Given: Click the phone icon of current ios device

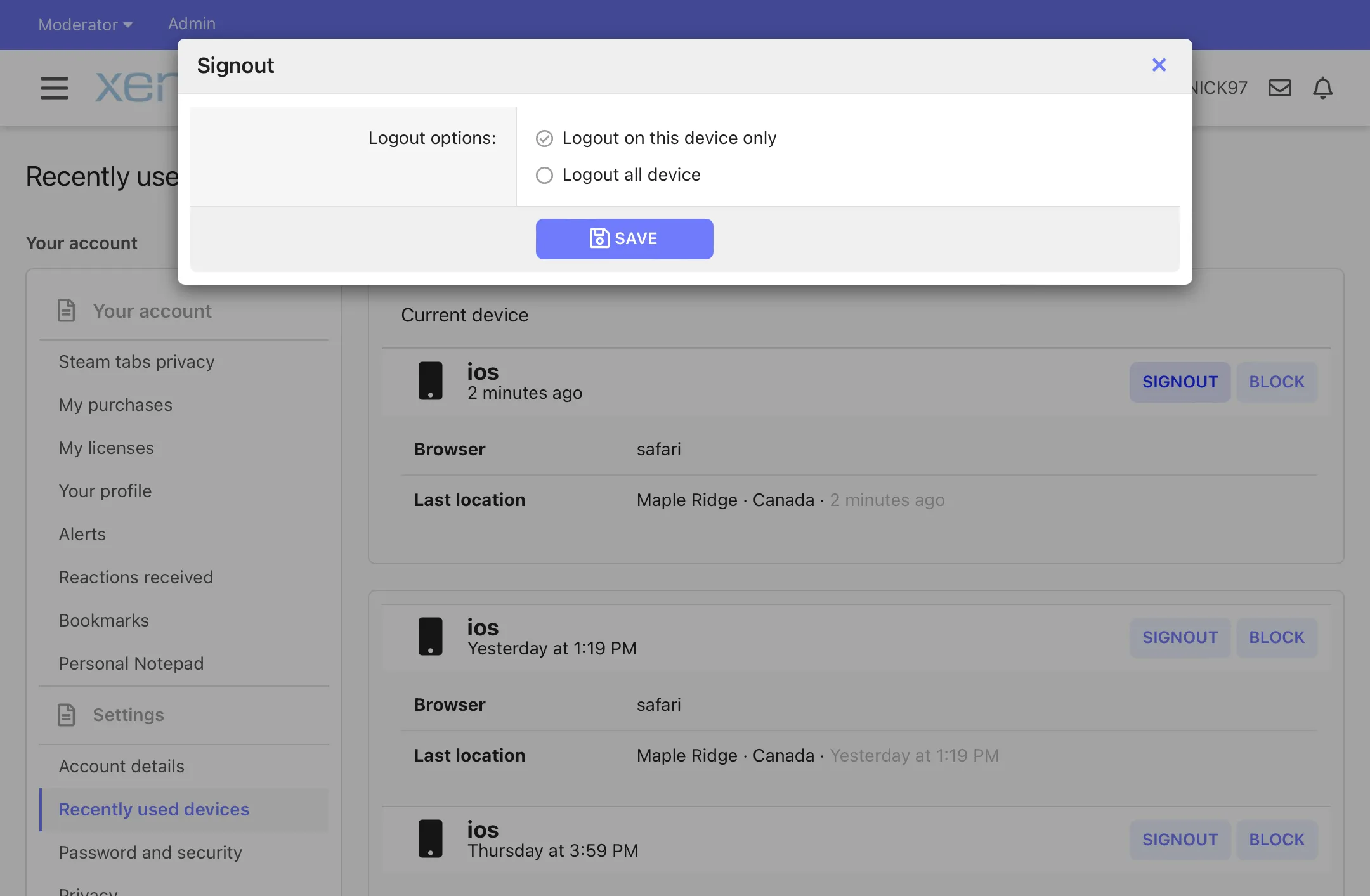Looking at the screenshot, I should click(x=430, y=381).
